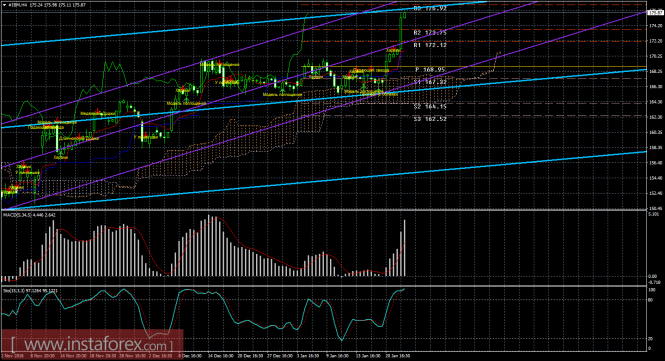Select the R1 172.12 resistance level label
Image resolution: width=665 pixels, height=361 pixels.
(430, 45)
